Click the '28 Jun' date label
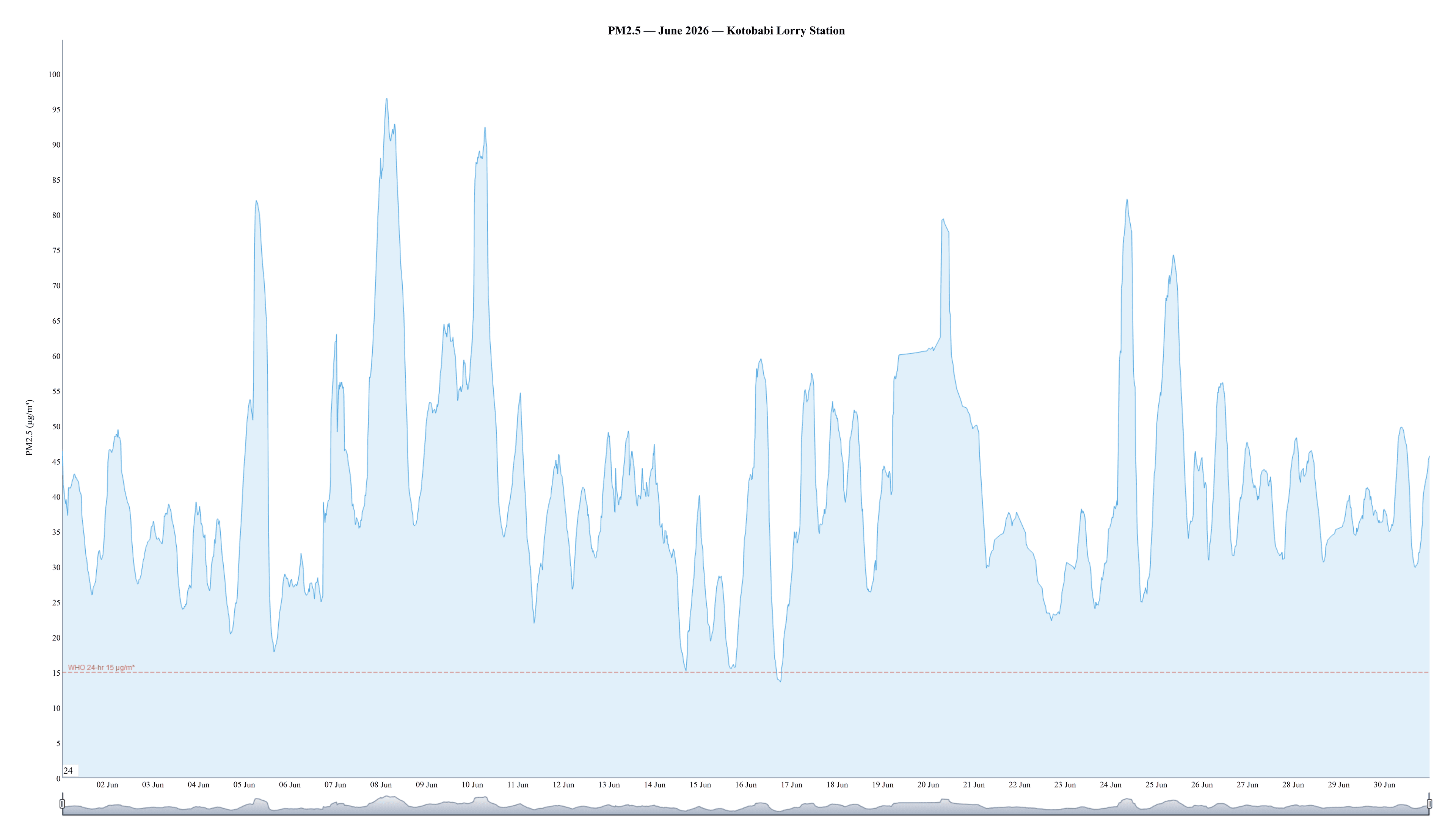The image size is (1456, 839). [1293, 785]
